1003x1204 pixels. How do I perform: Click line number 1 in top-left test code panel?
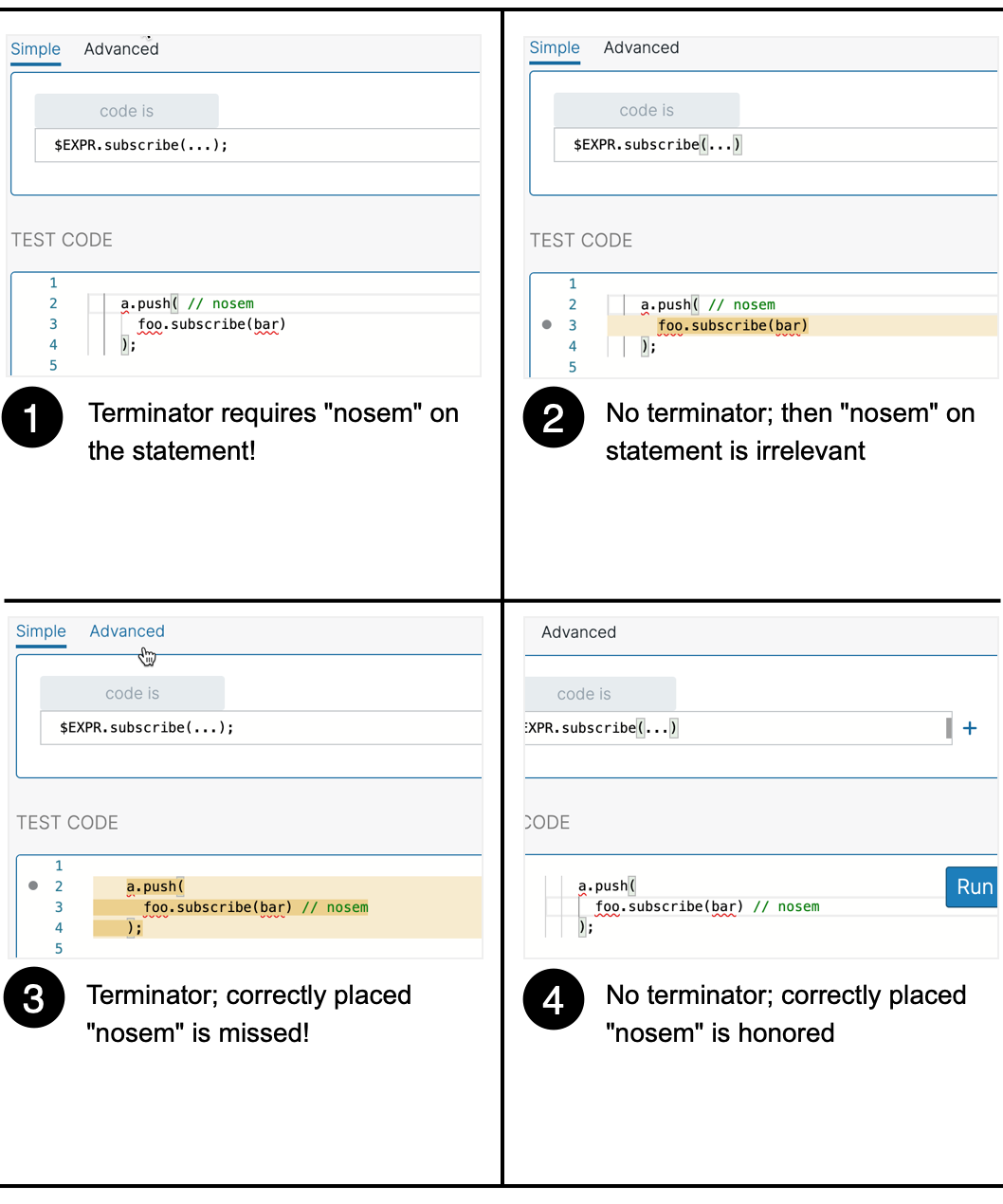tap(53, 283)
